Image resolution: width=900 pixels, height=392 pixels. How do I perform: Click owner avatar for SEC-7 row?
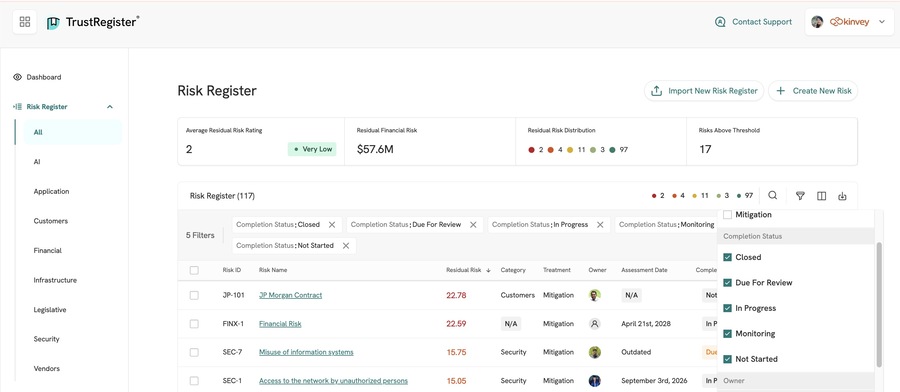(595, 352)
